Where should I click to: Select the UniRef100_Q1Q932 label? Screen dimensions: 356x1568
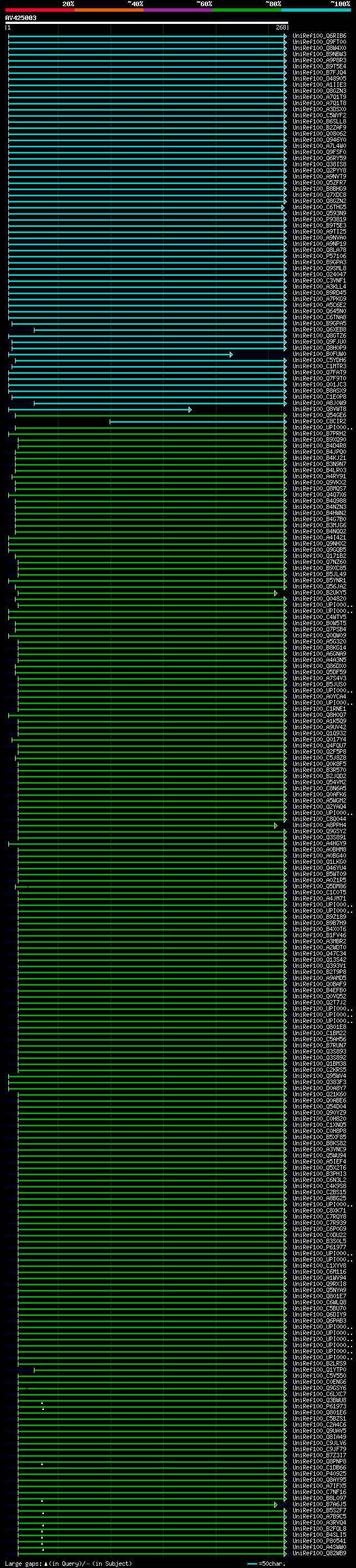tap(319, 734)
